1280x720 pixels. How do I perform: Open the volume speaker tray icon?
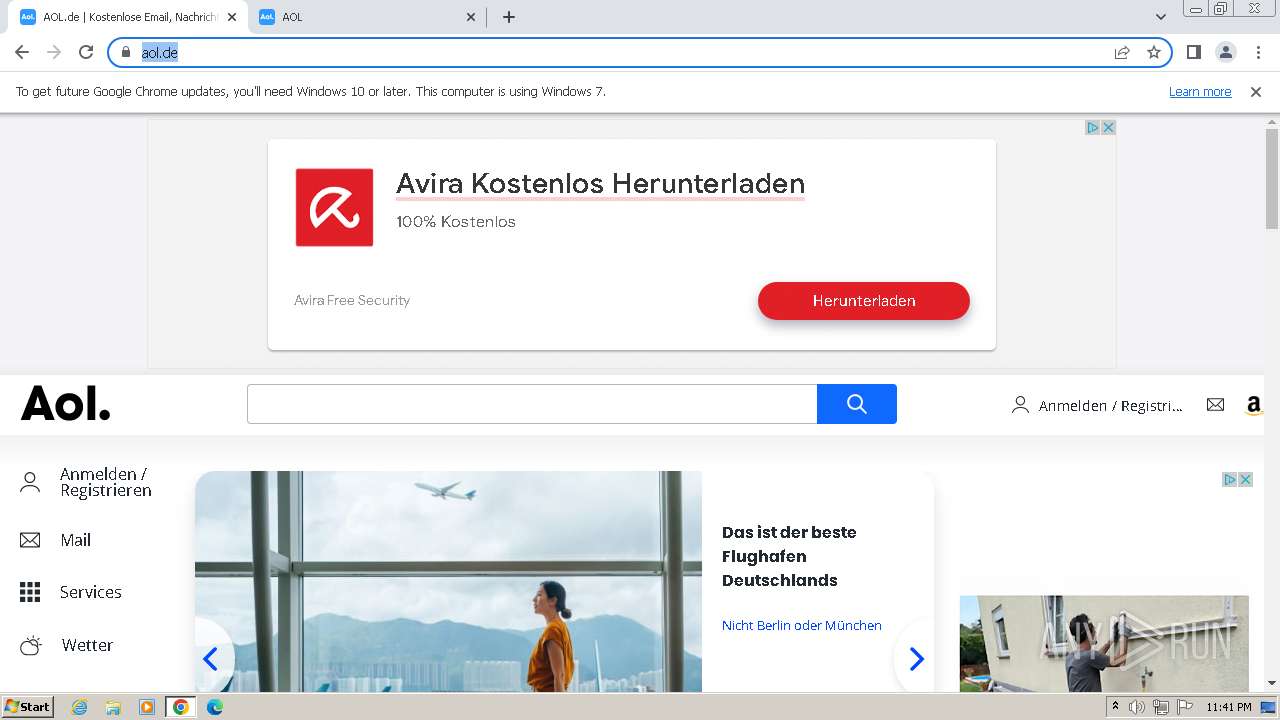tap(1137, 707)
